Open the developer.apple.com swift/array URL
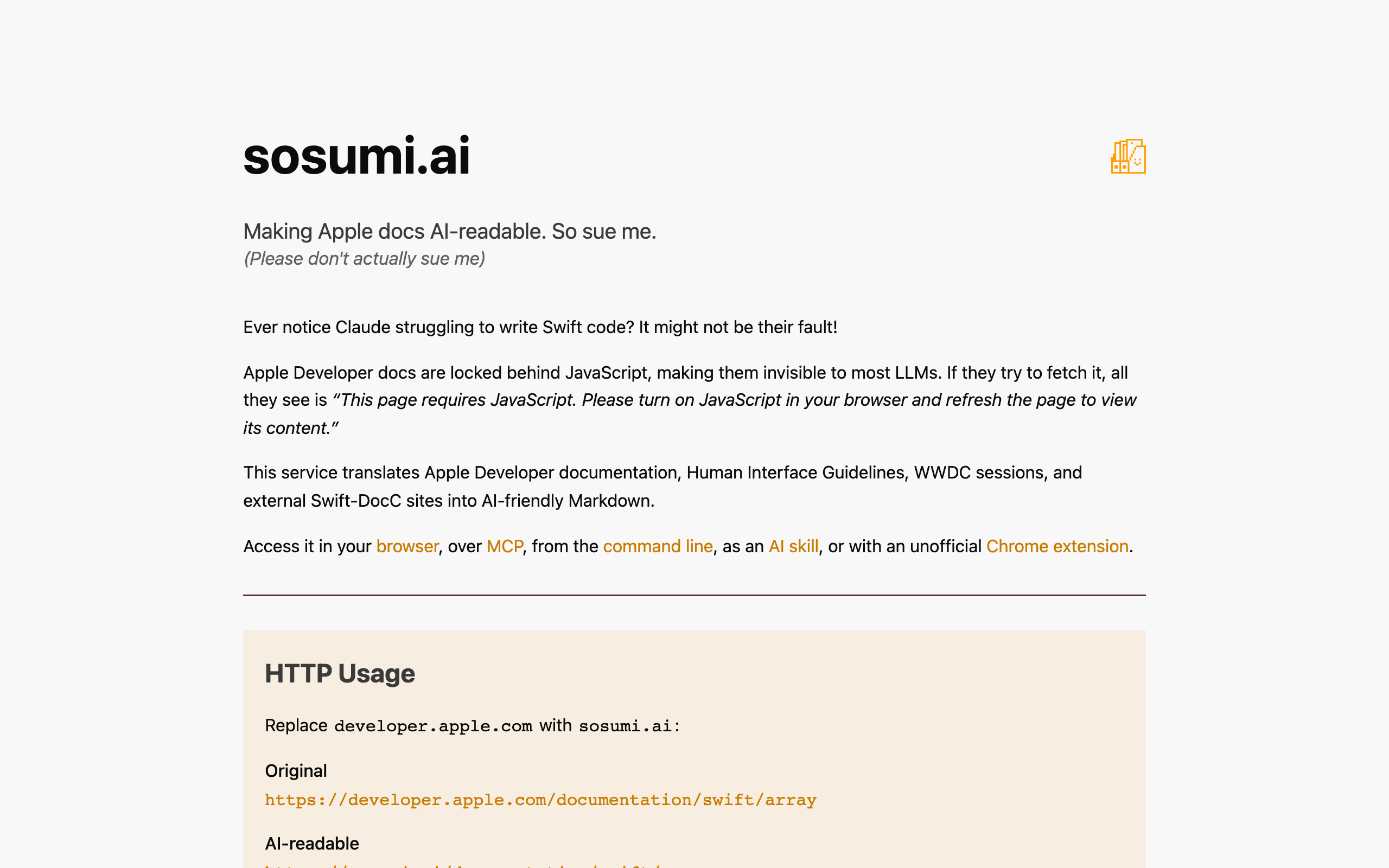Viewport: 1389px width, 868px height. pyautogui.click(x=540, y=800)
